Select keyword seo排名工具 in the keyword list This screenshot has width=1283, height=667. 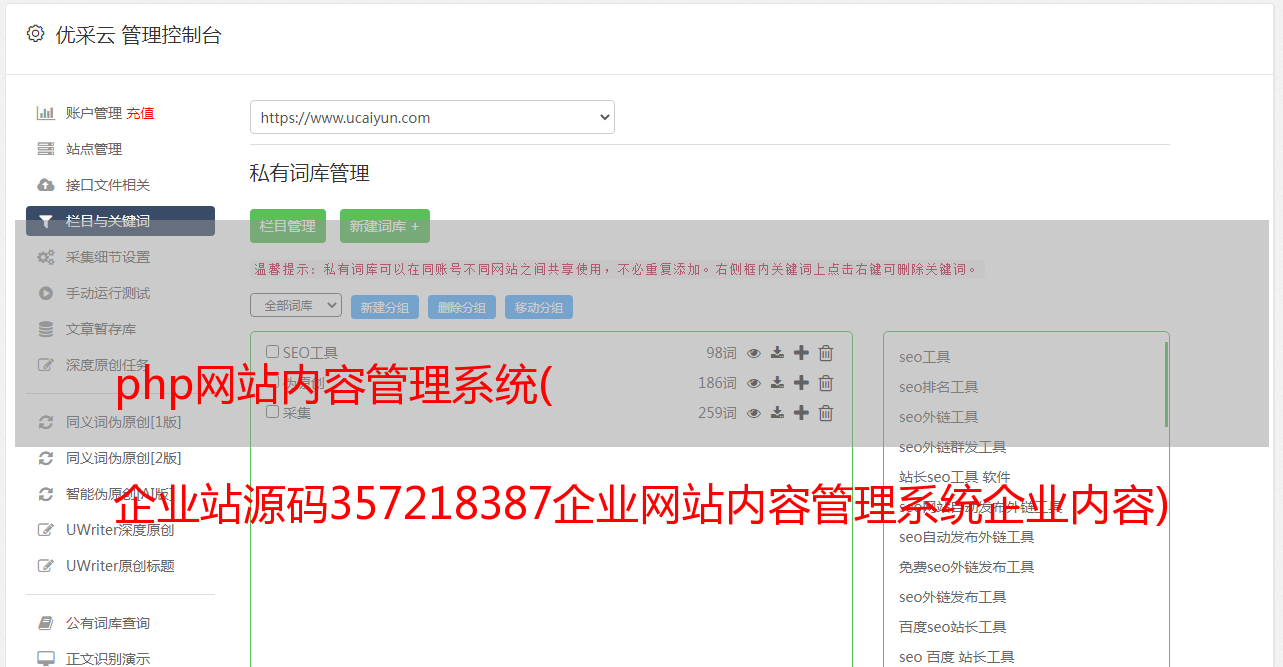click(938, 387)
